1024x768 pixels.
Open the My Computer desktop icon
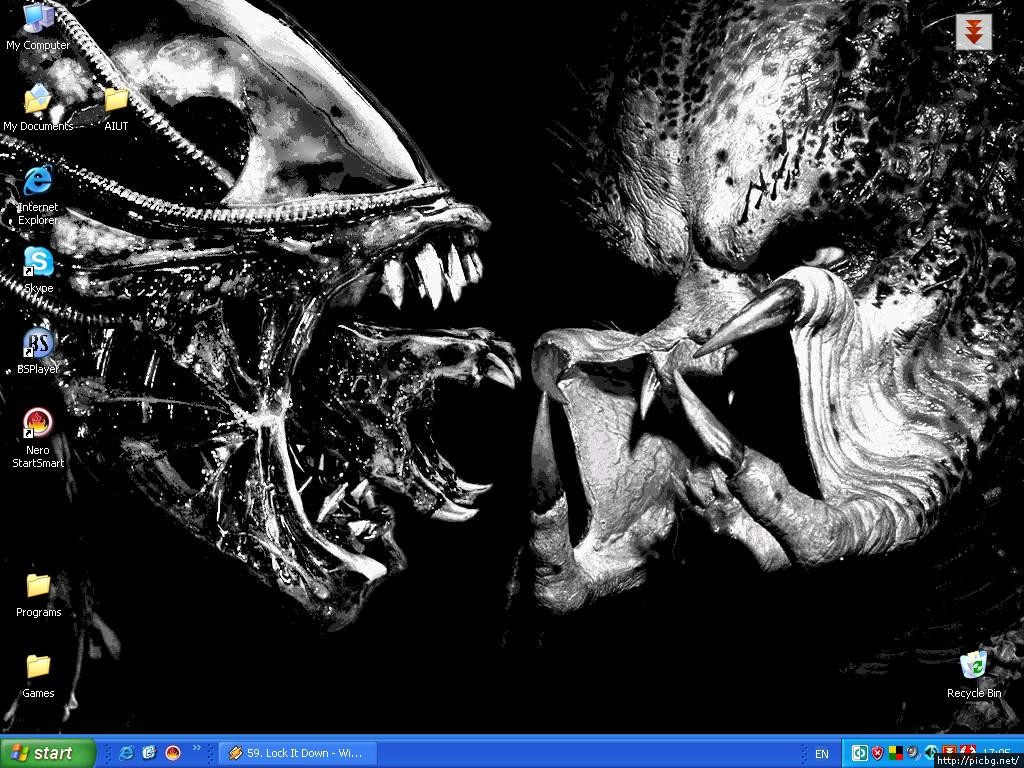(x=38, y=26)
